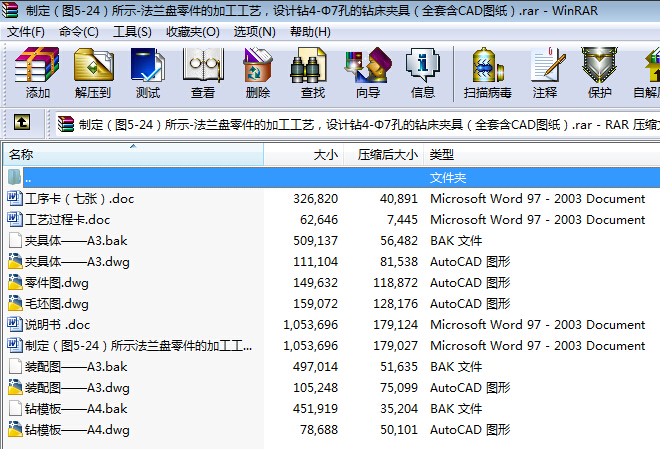The image size is (660, 449).
Task: Click Word icon of 说明书 .doc
Action: (15, 324)
